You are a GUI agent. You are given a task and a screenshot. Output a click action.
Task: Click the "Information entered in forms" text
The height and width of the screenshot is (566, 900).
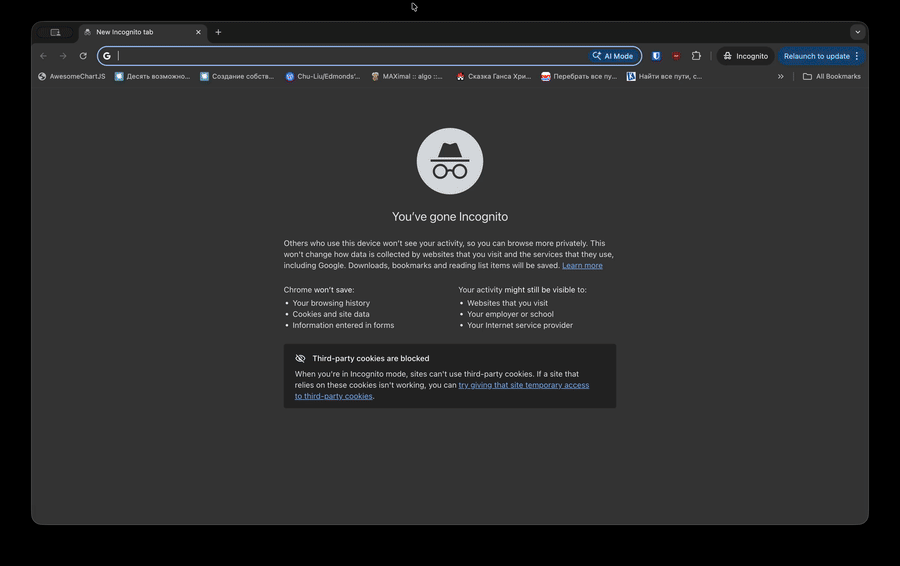[343, 325]
